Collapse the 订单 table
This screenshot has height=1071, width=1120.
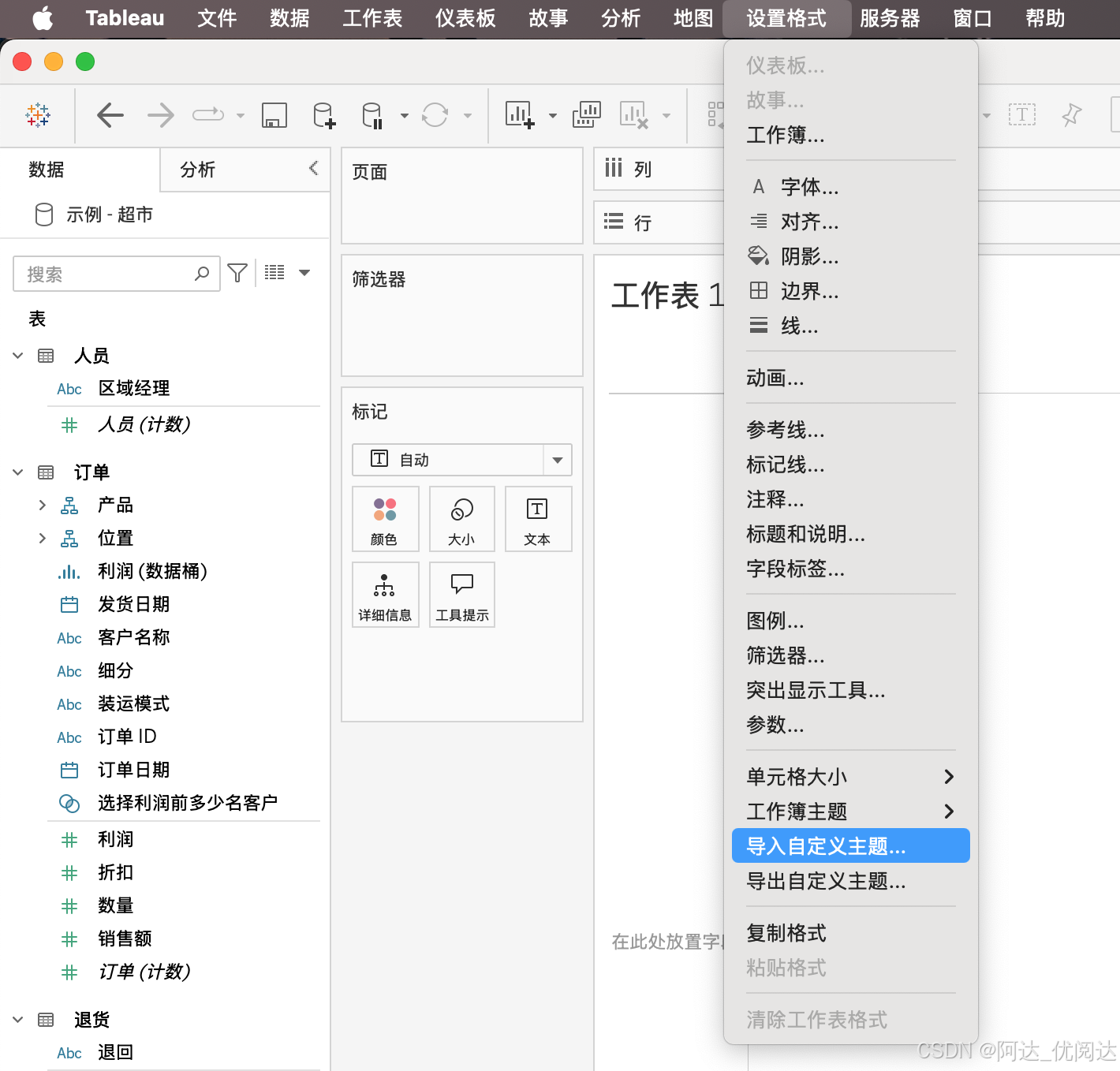(18, 472)
